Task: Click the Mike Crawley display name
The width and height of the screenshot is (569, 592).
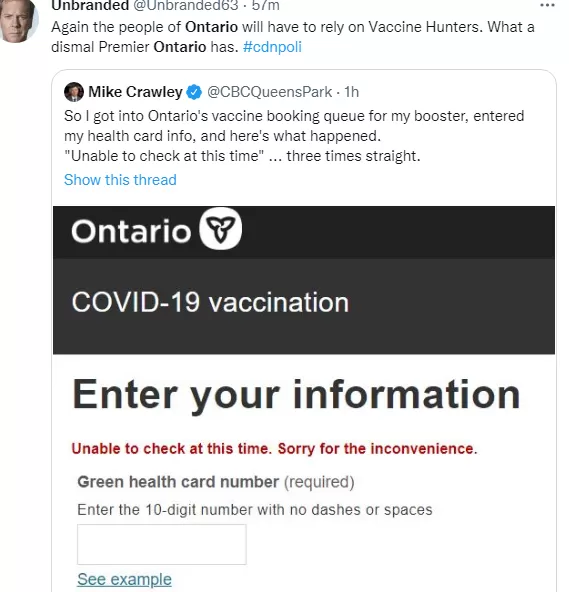Action: click(x=135, y=92)
